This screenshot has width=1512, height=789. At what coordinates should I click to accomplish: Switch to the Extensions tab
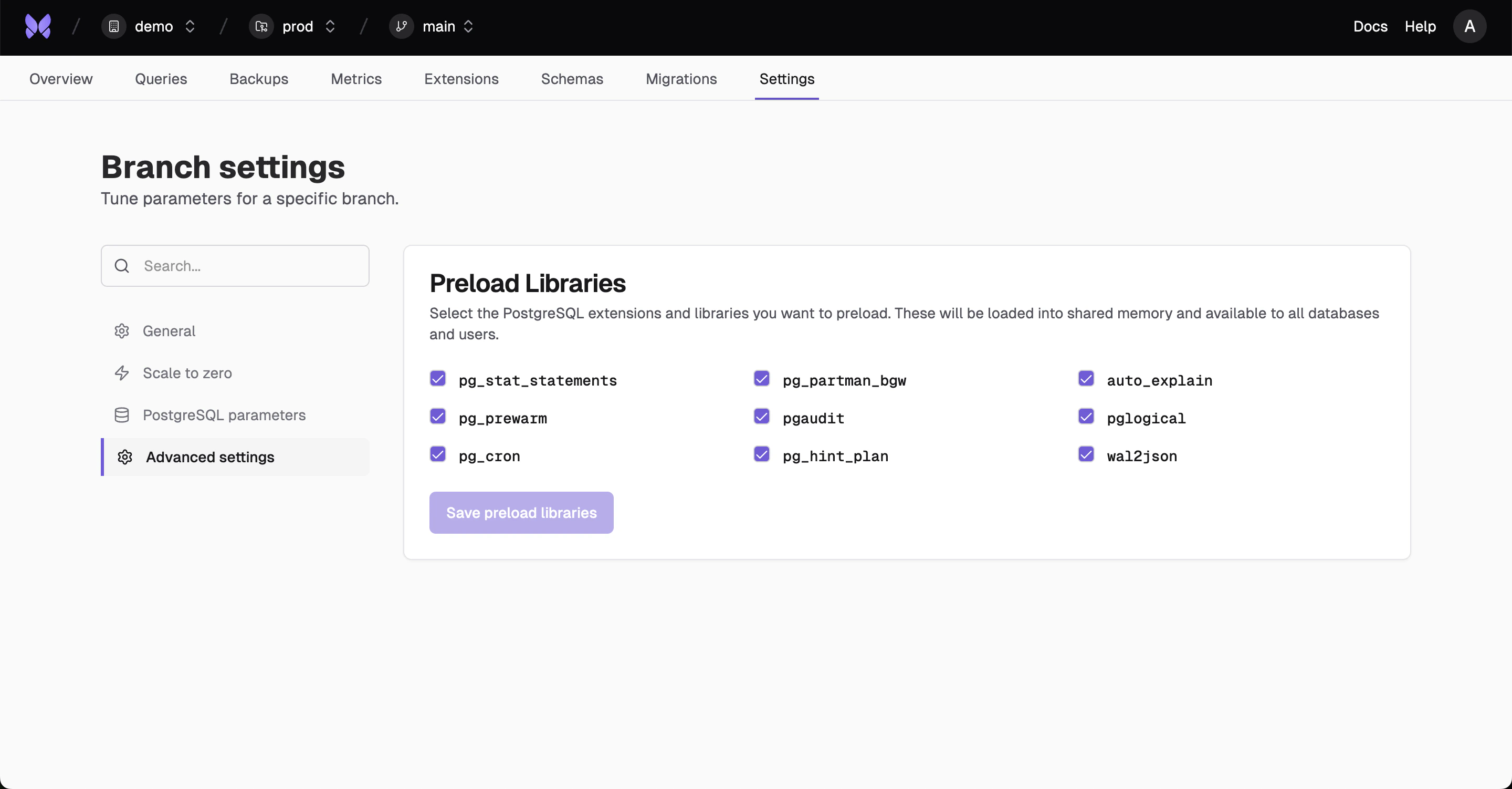(461, 79)
